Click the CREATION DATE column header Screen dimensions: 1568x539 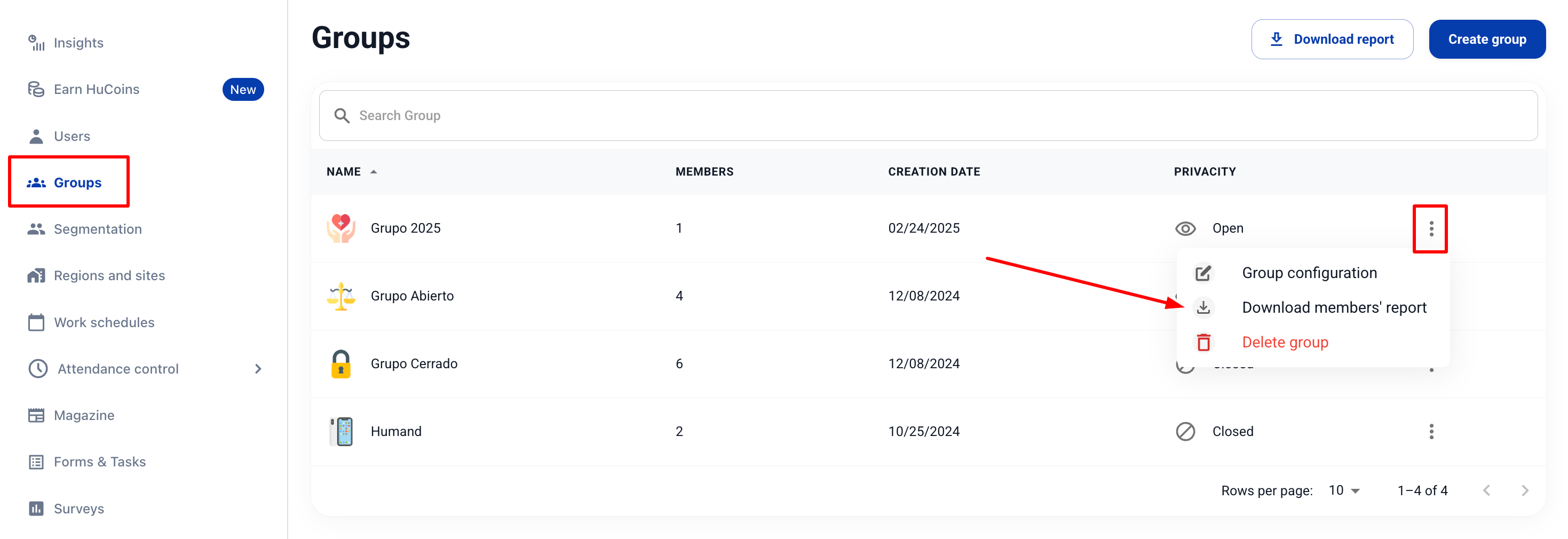coord(934,172)
